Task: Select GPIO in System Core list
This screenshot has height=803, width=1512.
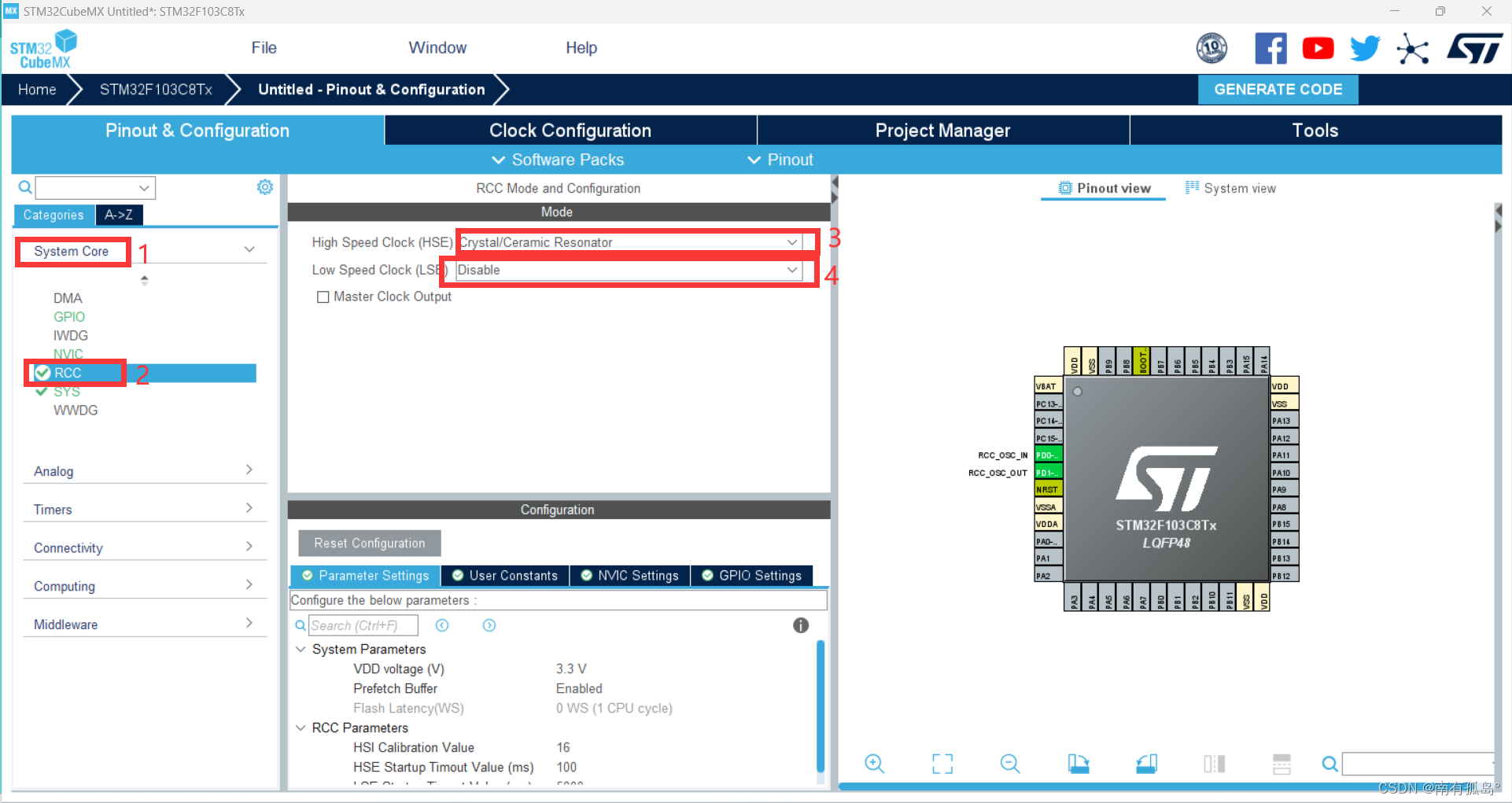Action: pos(69,317)
